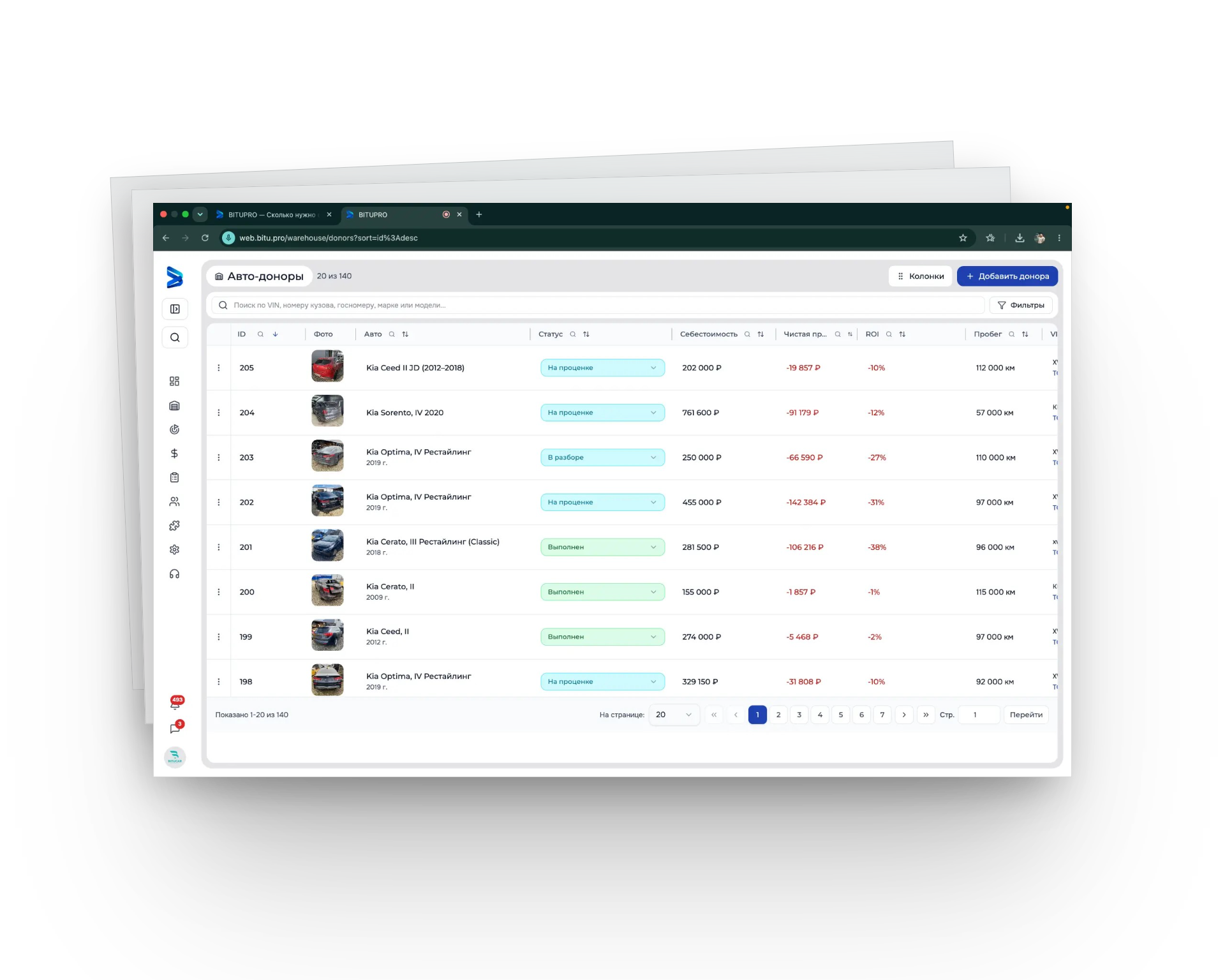
Task: Click the Стр. page number input
Action: pos(979,715)
